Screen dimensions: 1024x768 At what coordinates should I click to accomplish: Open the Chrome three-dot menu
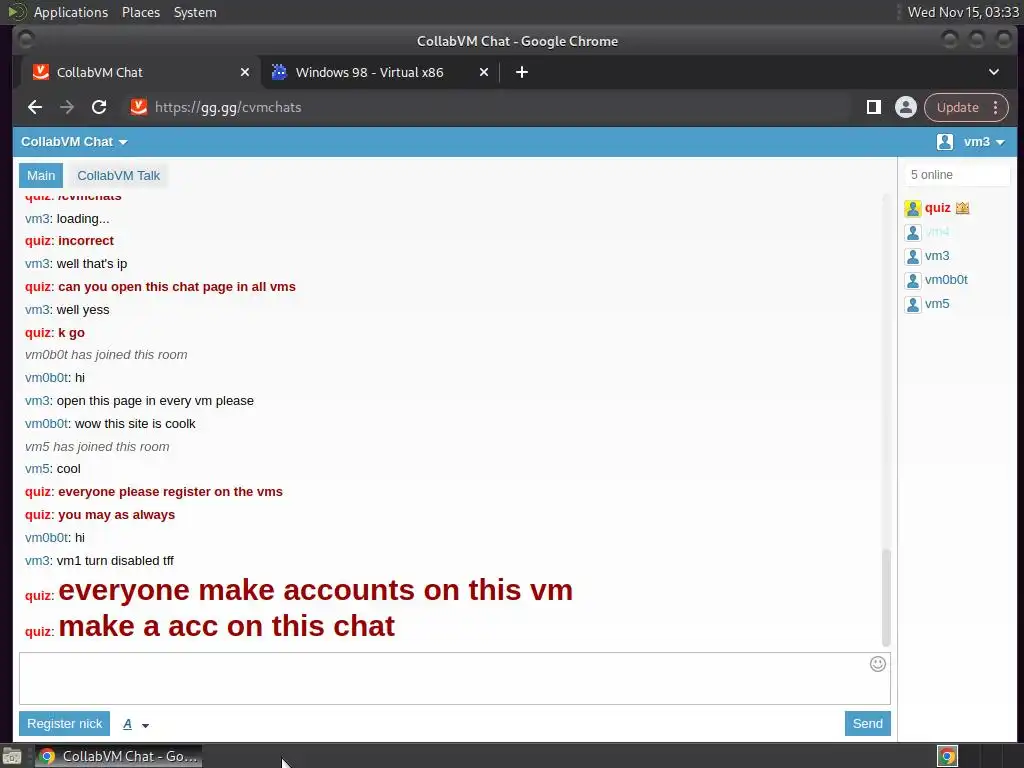995,107
